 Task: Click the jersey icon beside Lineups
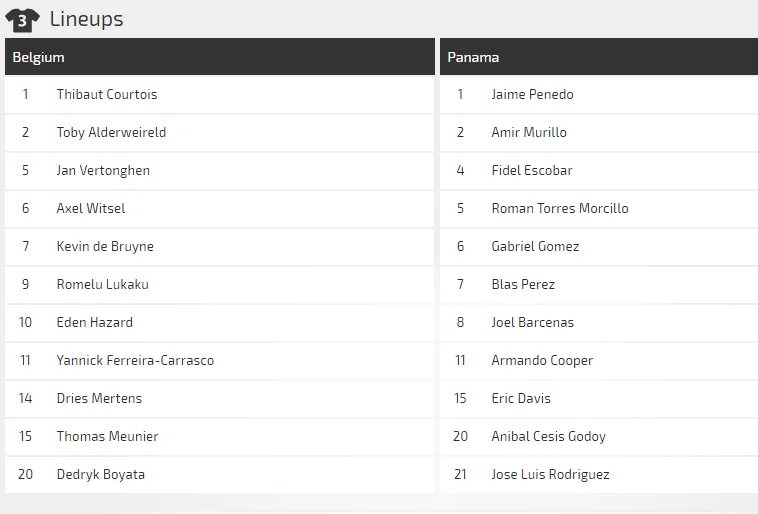coord(22,19)
